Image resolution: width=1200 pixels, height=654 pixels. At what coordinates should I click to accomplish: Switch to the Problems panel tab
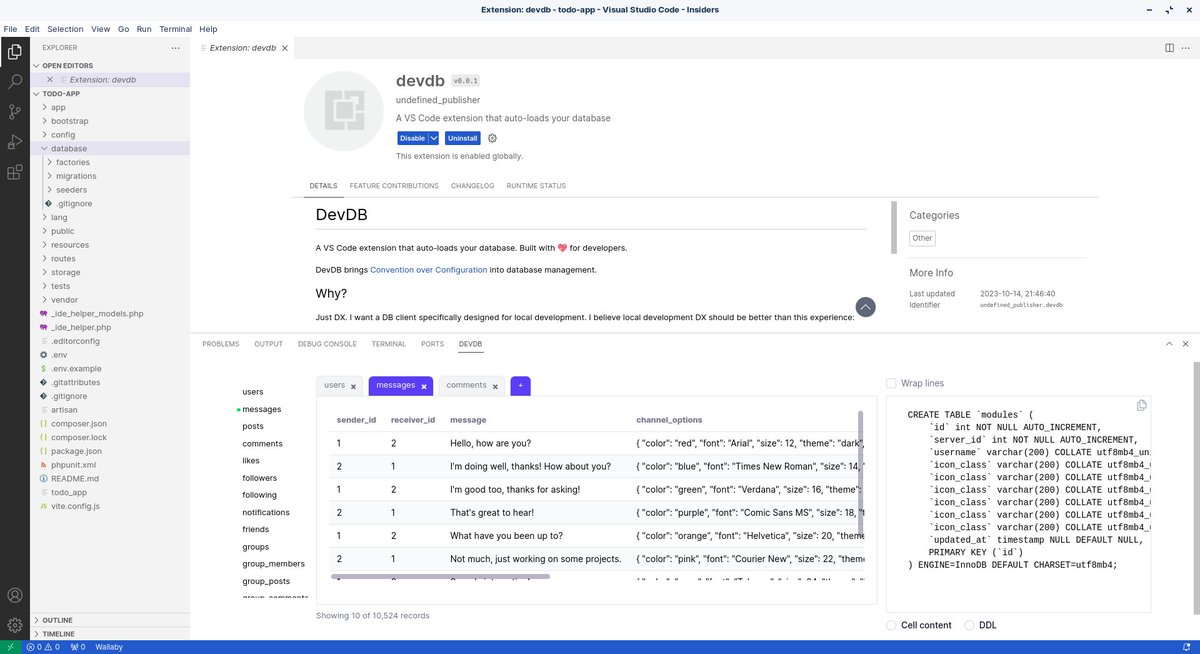pos(221,344)
